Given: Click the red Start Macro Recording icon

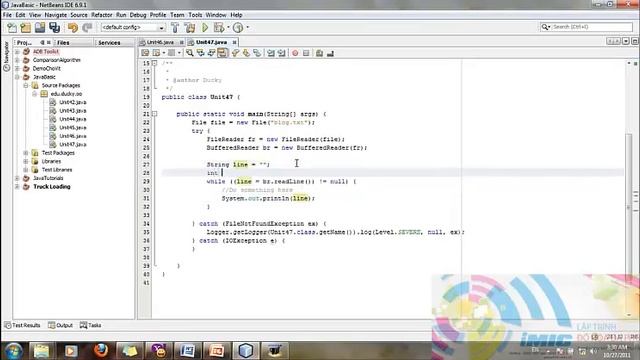Looking at the screenshot, I should (295, 53).
